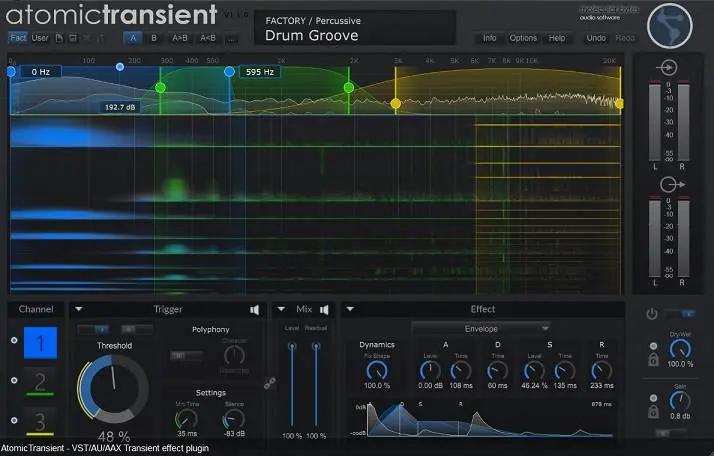Click the MeldaProduction round logo
The height and width of the screenshot is (456, 714).
tap(670, 26)
